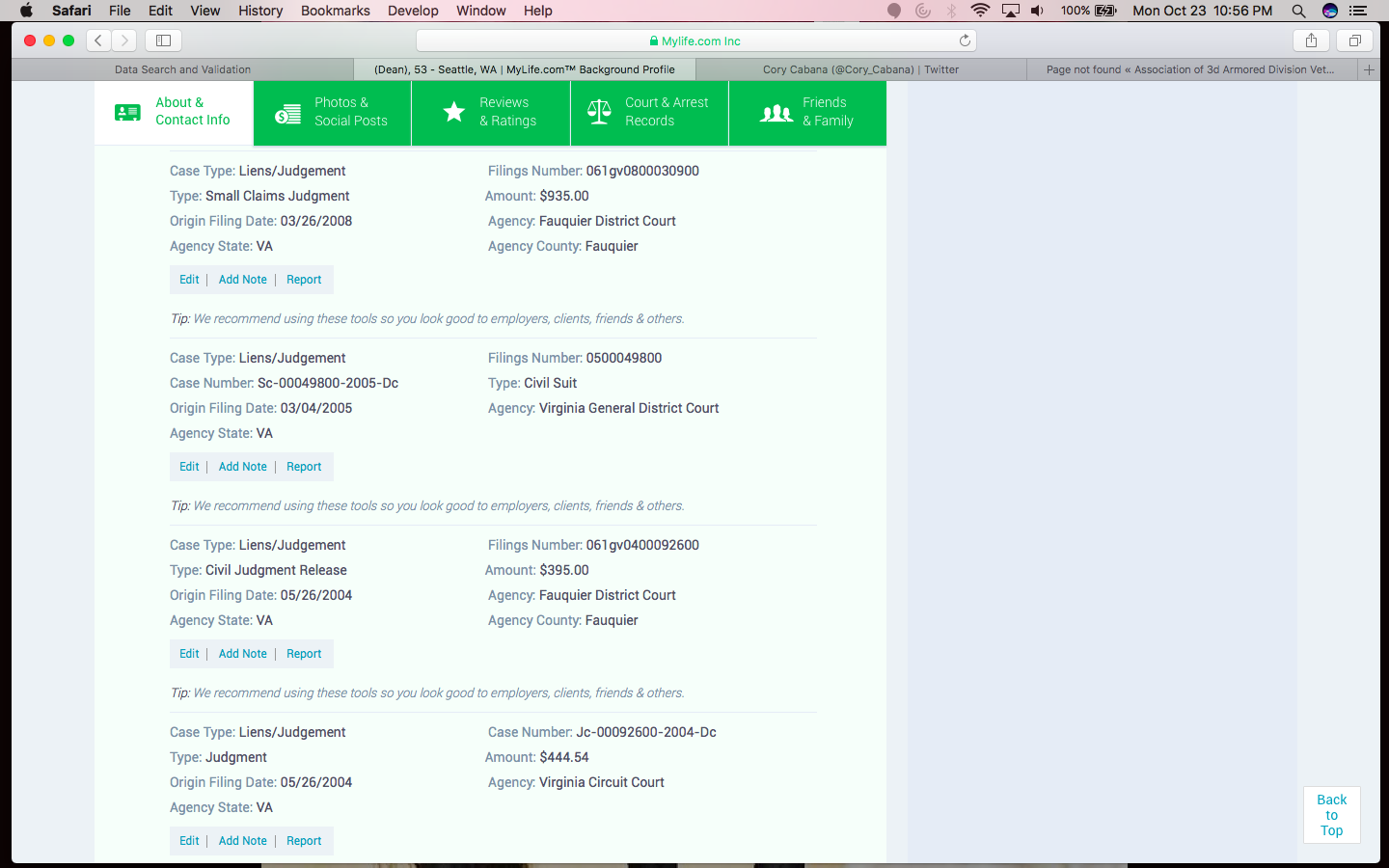1389x868 pixels.
Task: Report the Small Claims Judgment record
Action: click(x=304, y=280)
